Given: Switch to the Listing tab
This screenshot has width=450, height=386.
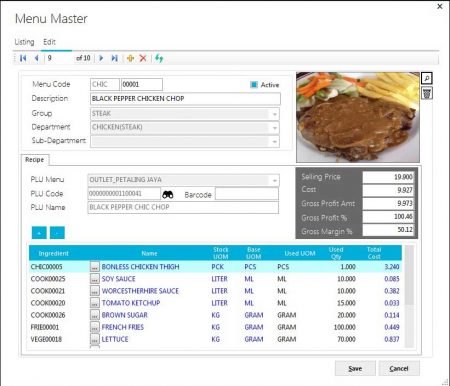Looking at the screenshot, I should click(24, 42).
